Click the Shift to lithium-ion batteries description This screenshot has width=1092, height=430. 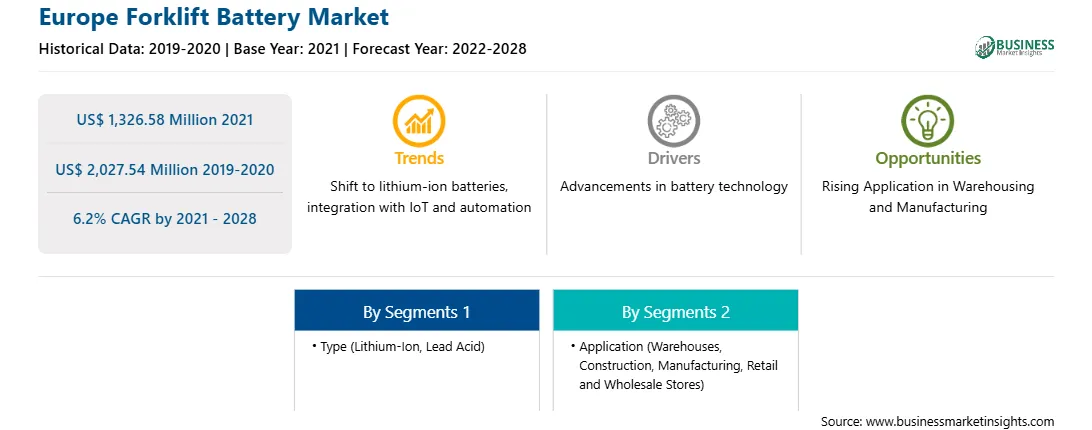point(419,197)
